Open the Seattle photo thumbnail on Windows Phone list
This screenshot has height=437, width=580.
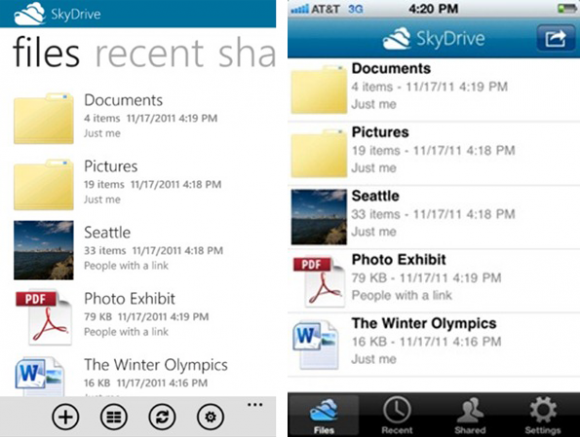pos(44,250)
